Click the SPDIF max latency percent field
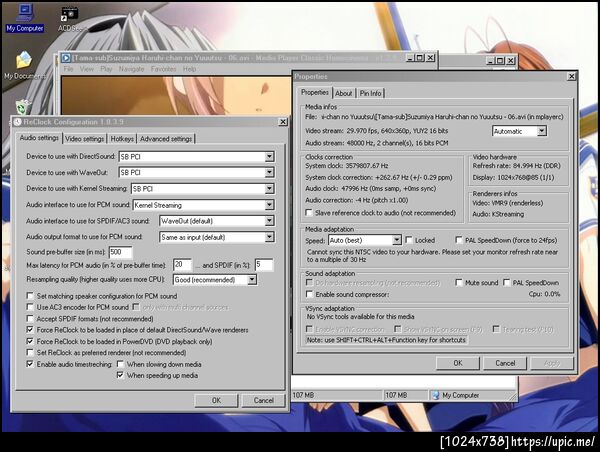The width and height of the screenshot is (600, 452). (264, 264)
